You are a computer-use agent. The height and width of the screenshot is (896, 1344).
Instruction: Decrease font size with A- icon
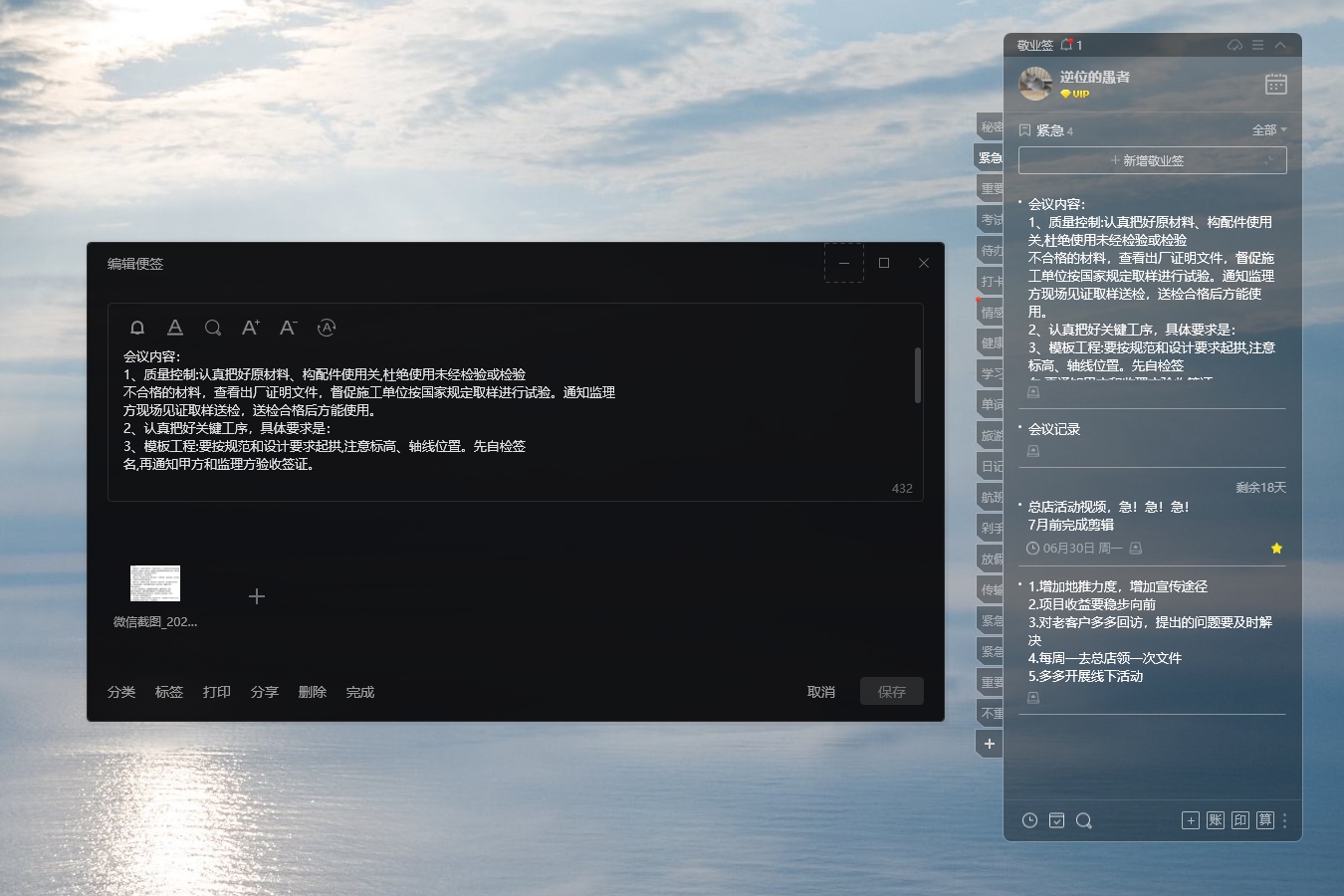[x=289, y=328]
